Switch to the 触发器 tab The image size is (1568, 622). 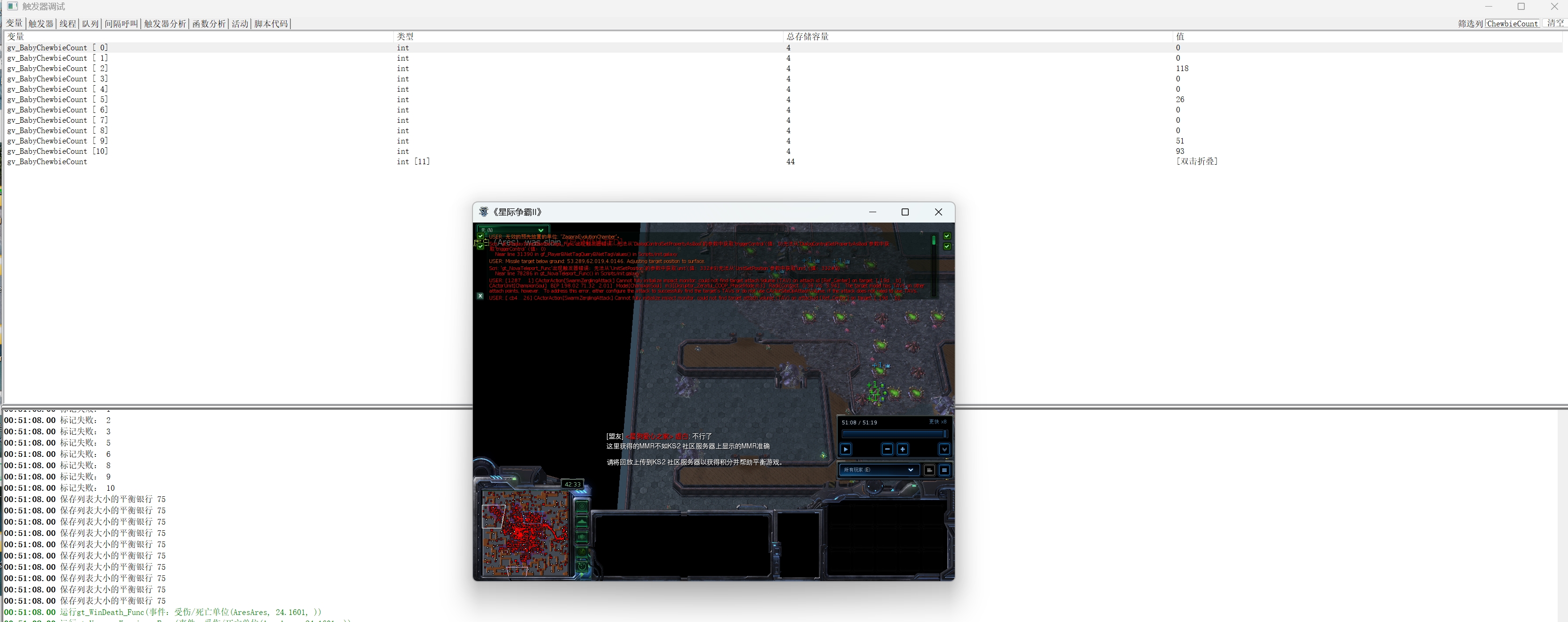(41, 24)
